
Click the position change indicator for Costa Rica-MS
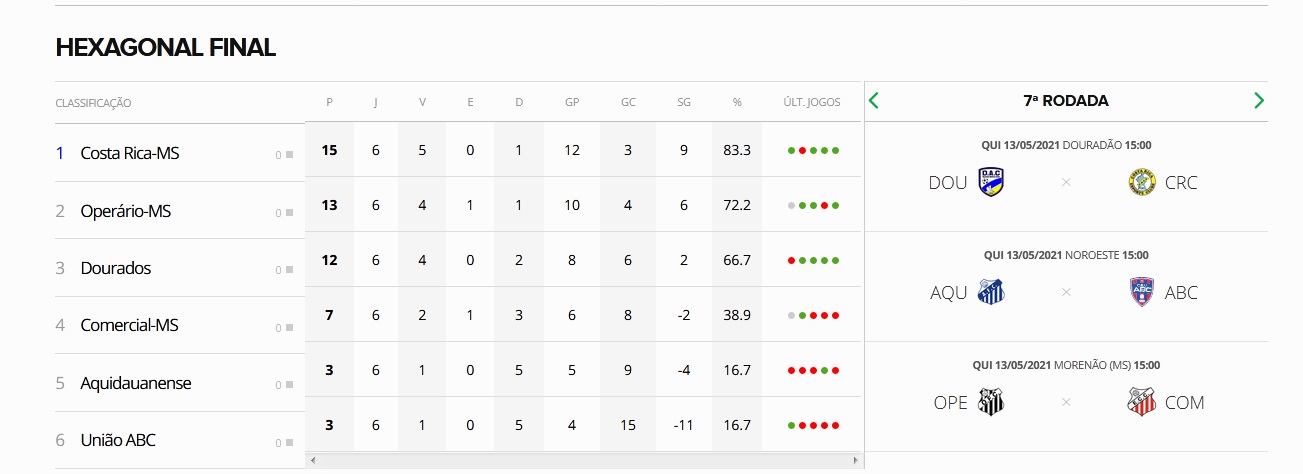(x=285, y=155)
